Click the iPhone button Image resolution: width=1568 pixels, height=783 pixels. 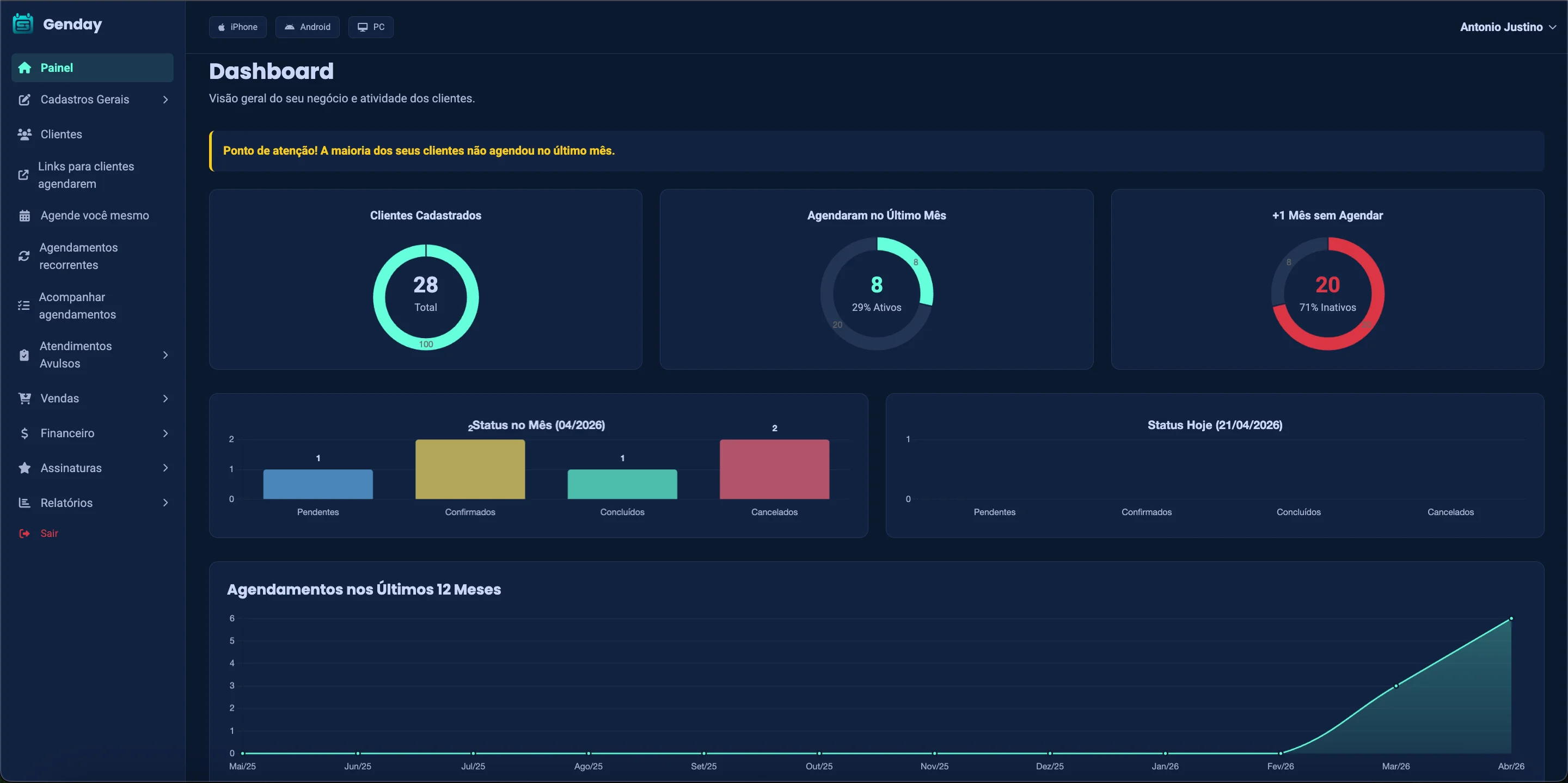(x=237, y=27)
